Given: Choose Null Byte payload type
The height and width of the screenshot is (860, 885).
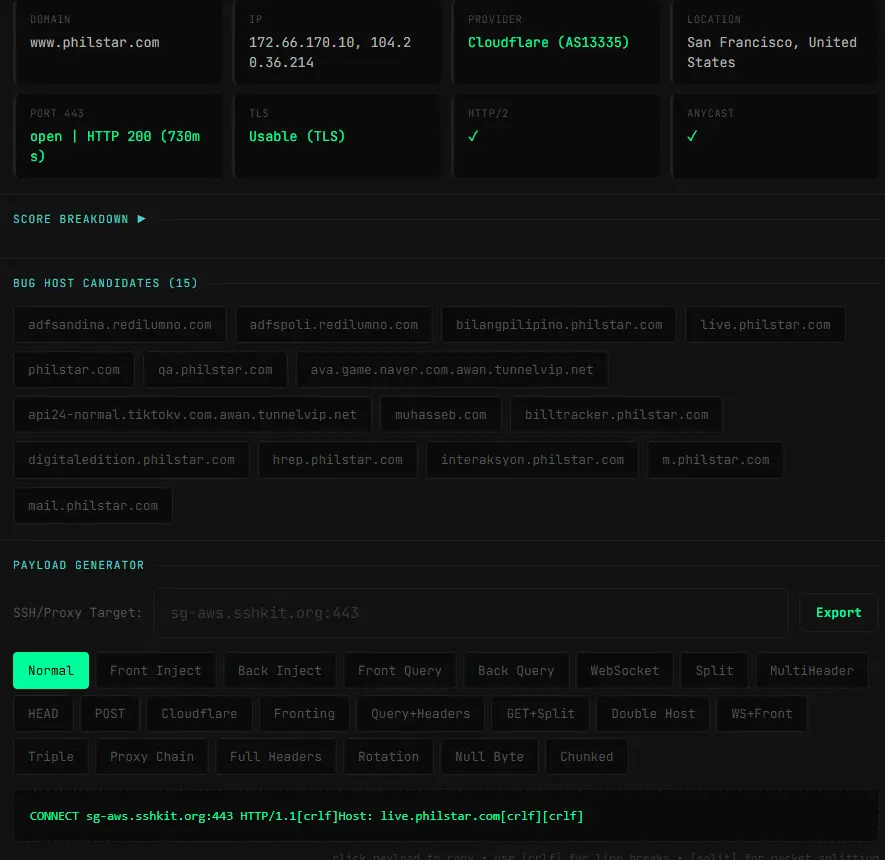Looking at the screenshot, I should tap(489, 757).
